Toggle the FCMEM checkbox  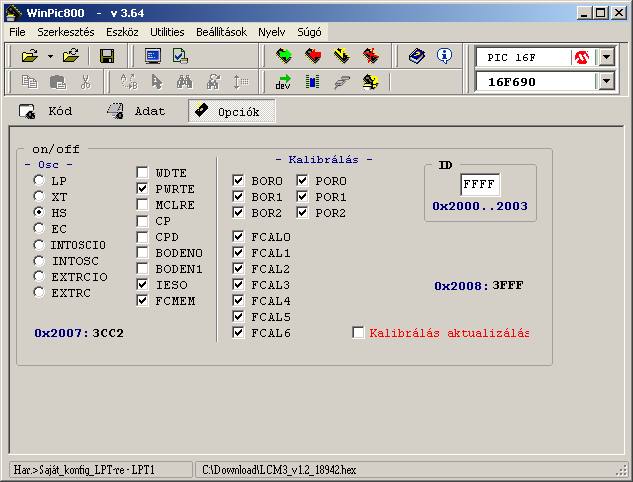coord(142,301)
